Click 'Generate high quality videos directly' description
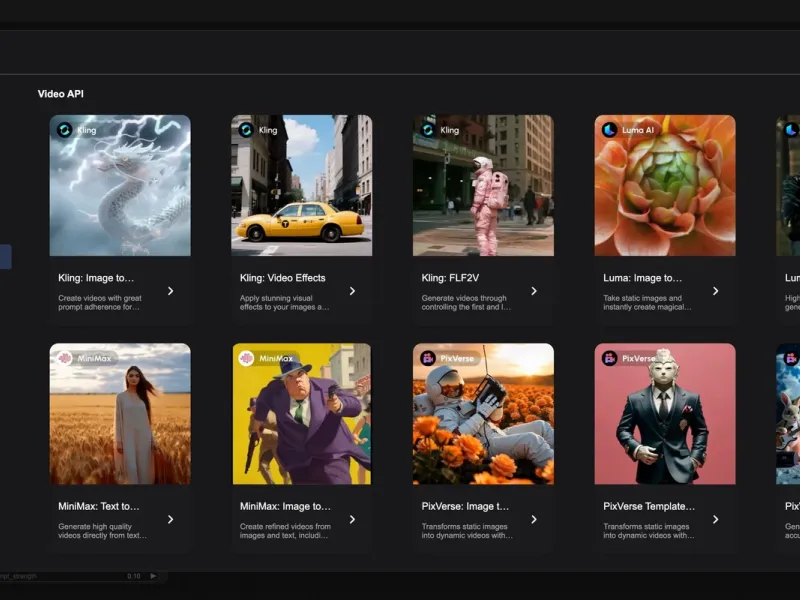800x600 pixels. pyautogui.click(x=103, y=531)
